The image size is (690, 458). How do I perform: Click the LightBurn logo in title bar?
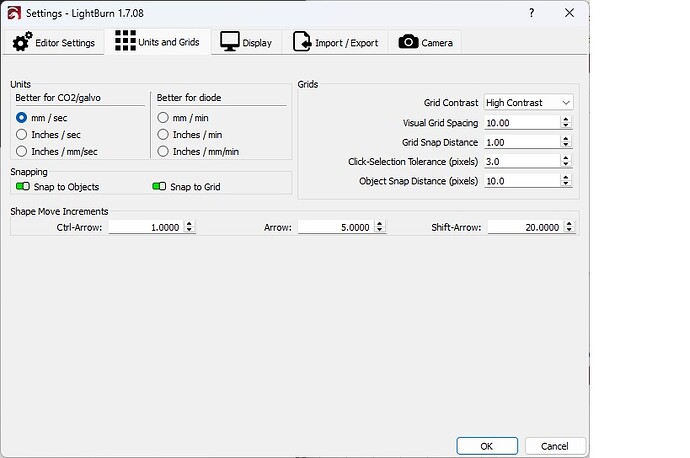[14, 13]
